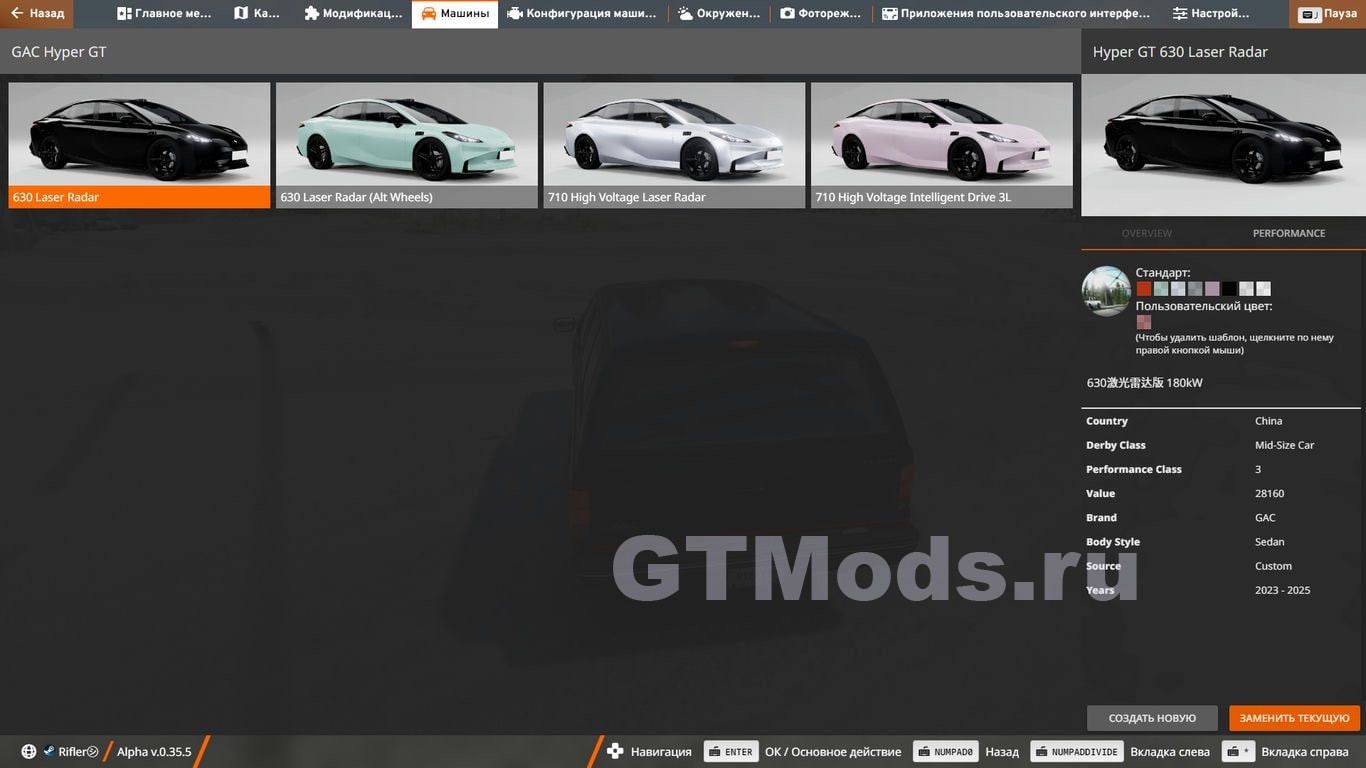Open the Приложения пользовательского интерфейса tab
This screenshot has width=1366, height=768.
click(1016, 14)
